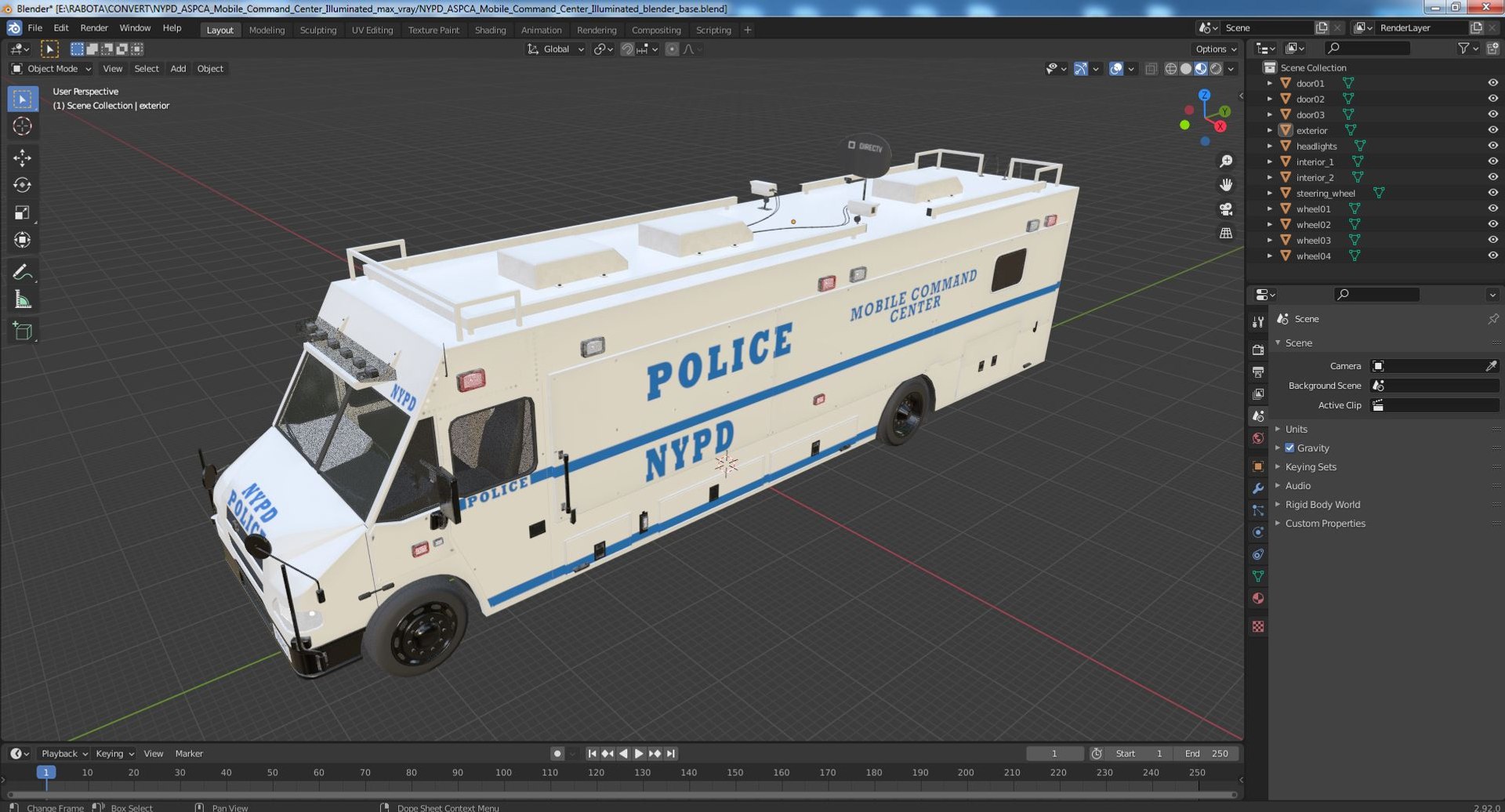Click the timeline horizontal scrollbar
Screen dimensions: 1505x812
[621, 795]
